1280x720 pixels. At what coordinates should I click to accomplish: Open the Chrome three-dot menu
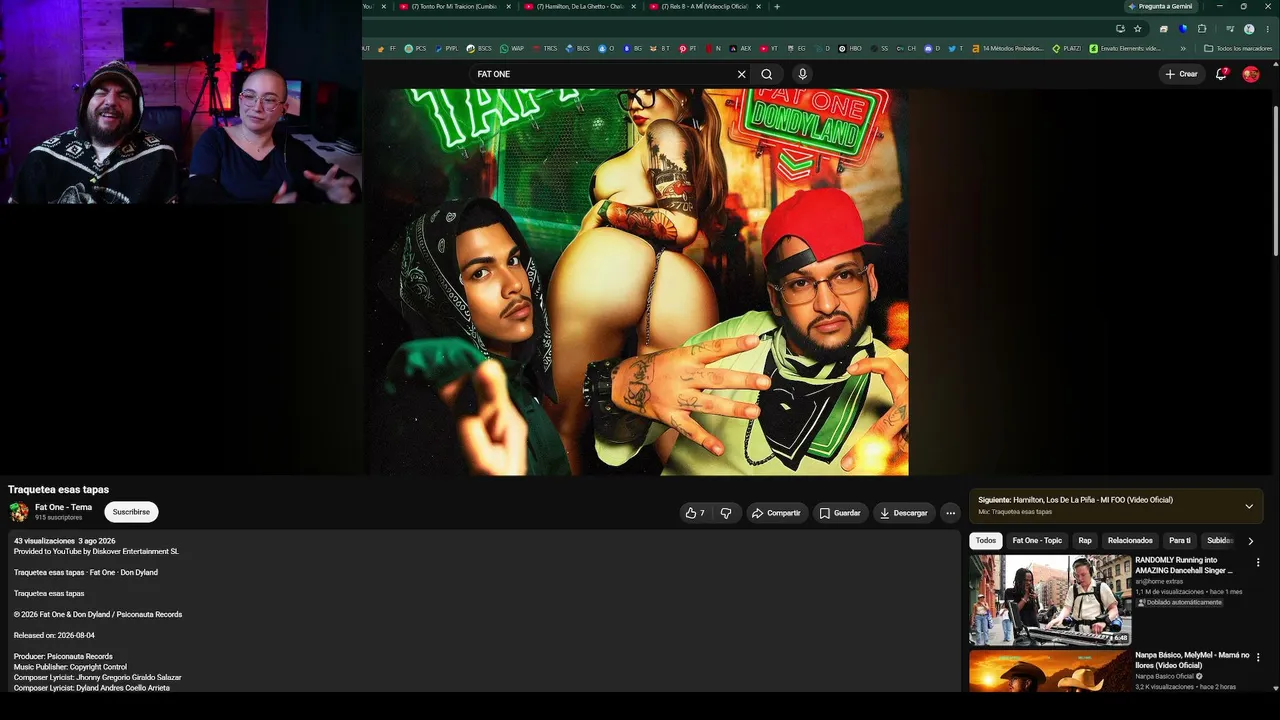pyautogui.click(x=1267, y=29)
